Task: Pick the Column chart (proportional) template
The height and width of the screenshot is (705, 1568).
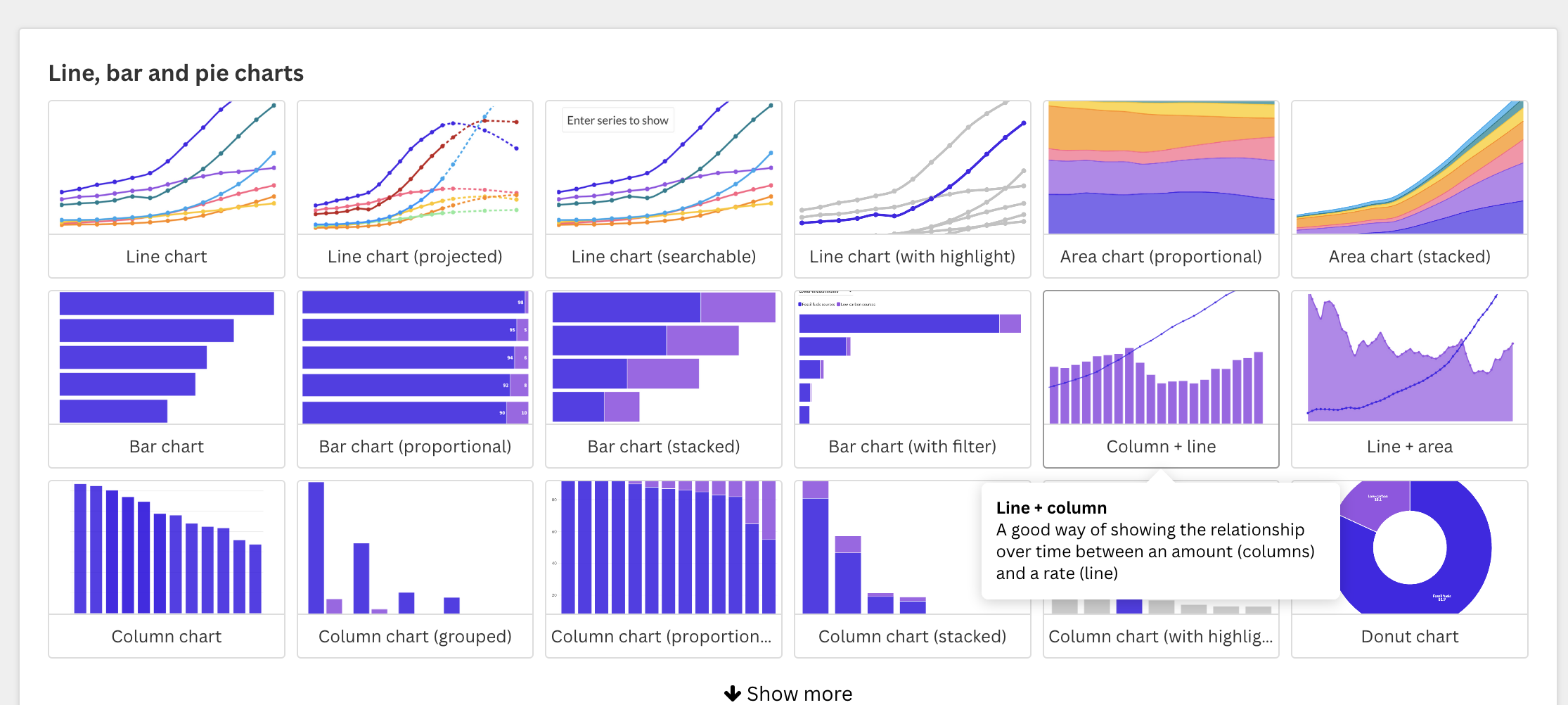Action: point(663,569)
